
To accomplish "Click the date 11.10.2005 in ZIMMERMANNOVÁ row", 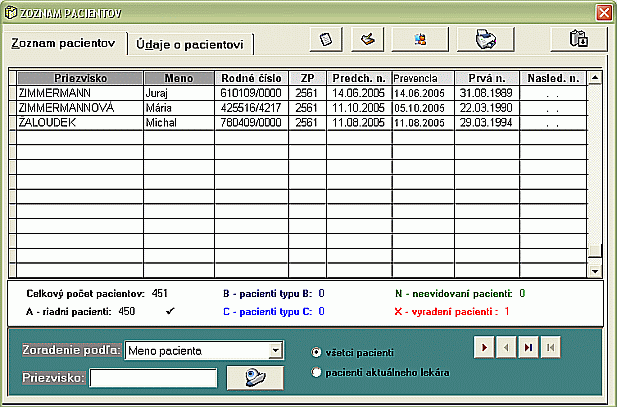I will [x=358, y=108].
